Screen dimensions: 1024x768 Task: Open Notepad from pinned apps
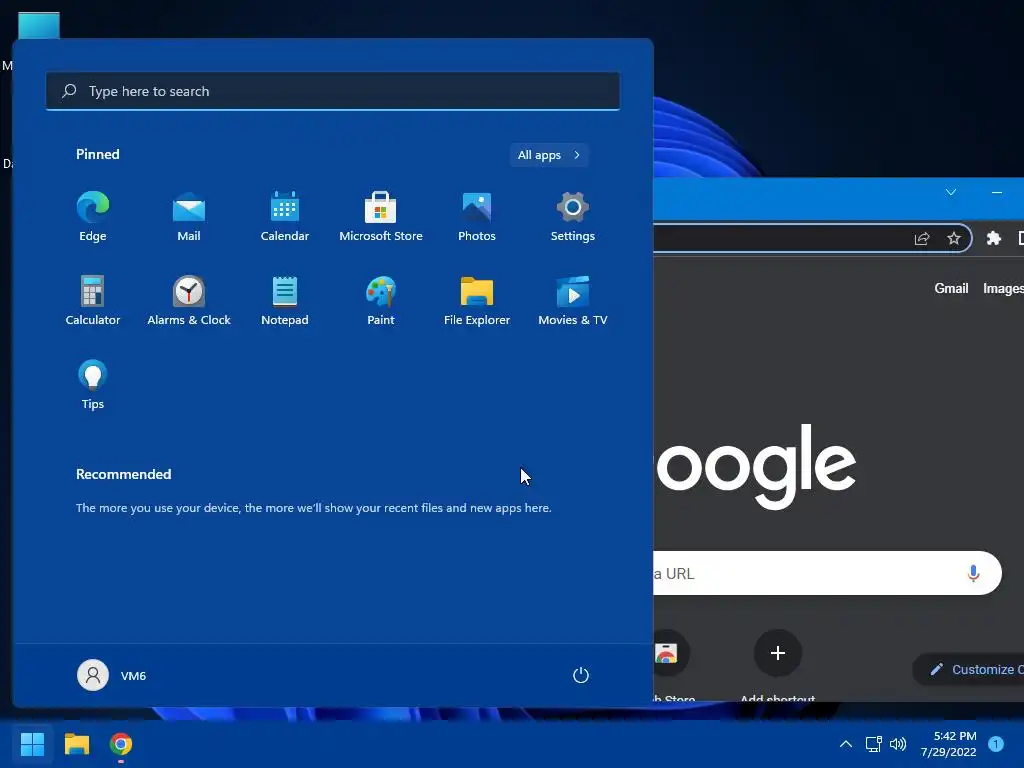click(x=285, y=300)
